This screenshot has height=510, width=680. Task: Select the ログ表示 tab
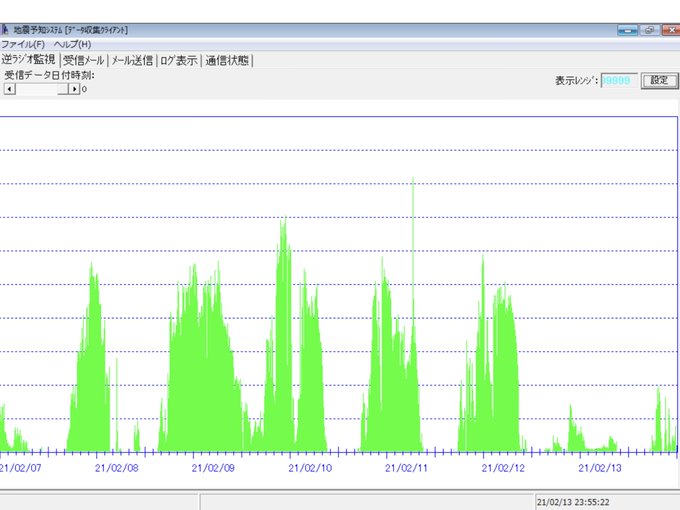pos(179,60)
